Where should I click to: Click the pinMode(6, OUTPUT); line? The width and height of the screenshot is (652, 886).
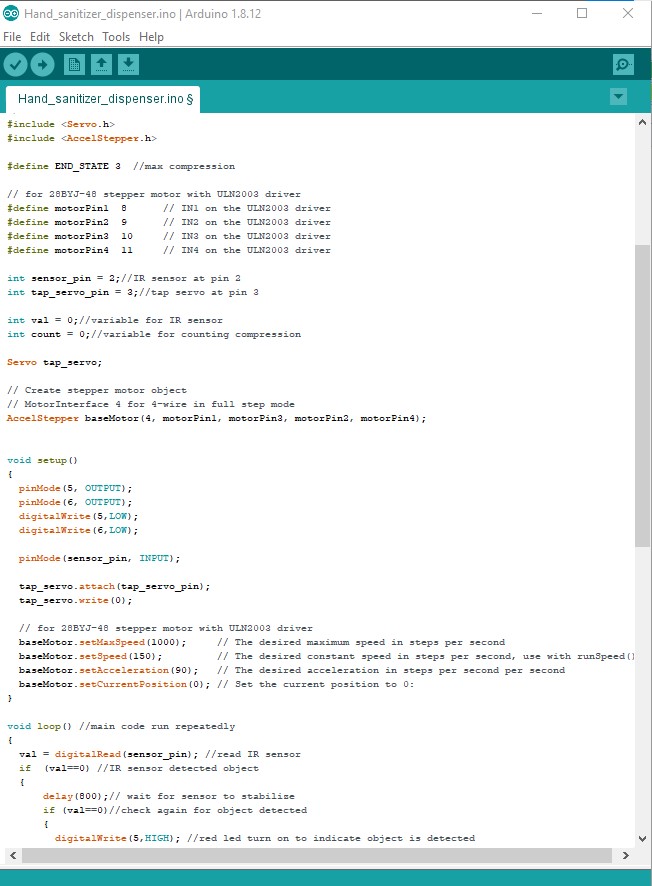pyautogui.click(x=75, y=502)
